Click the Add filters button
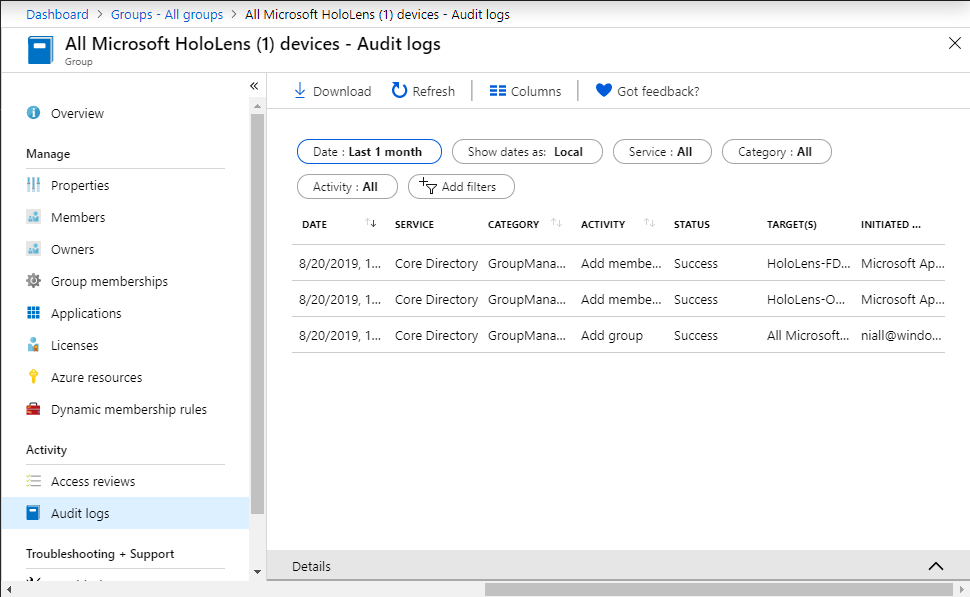The width and height of the screenshot is (970, 597). tap(461, 187)
